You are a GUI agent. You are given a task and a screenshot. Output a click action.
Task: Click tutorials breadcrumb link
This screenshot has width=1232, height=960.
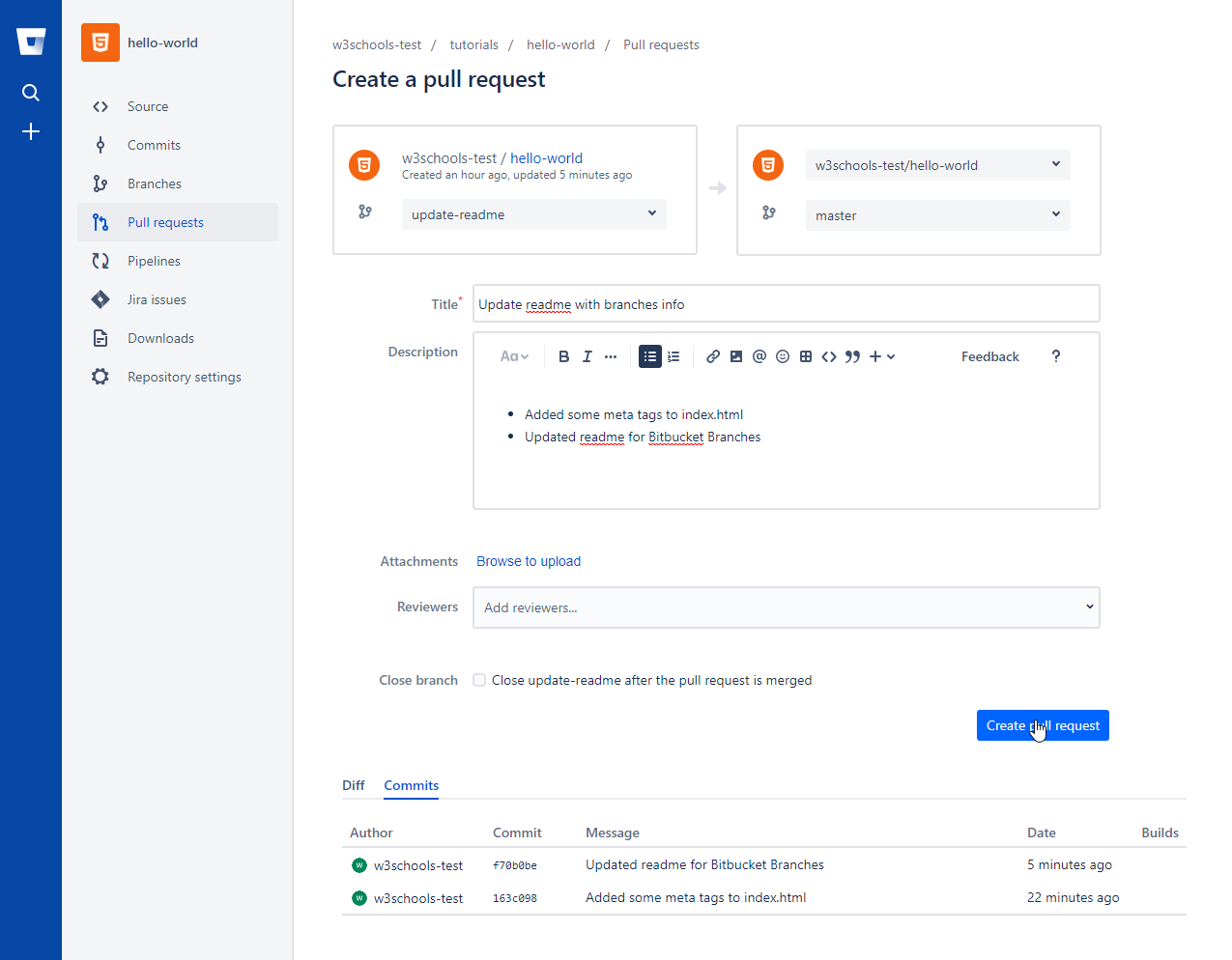pyautogui.click(x=473, y=44)
